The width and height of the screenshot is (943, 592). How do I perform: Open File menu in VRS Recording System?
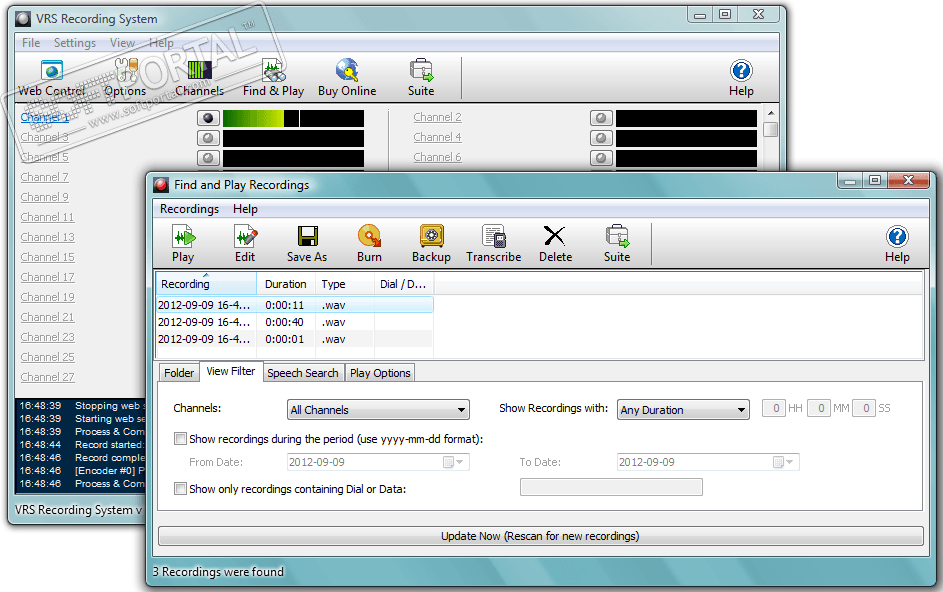tap(31, 43)
